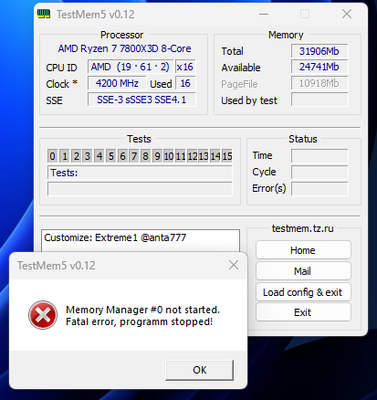Click CPU ID value 'AMD (19 · 61 · 2)'
Screen dimensions: 377x400
pyautogui.click(x=130, y=67)
